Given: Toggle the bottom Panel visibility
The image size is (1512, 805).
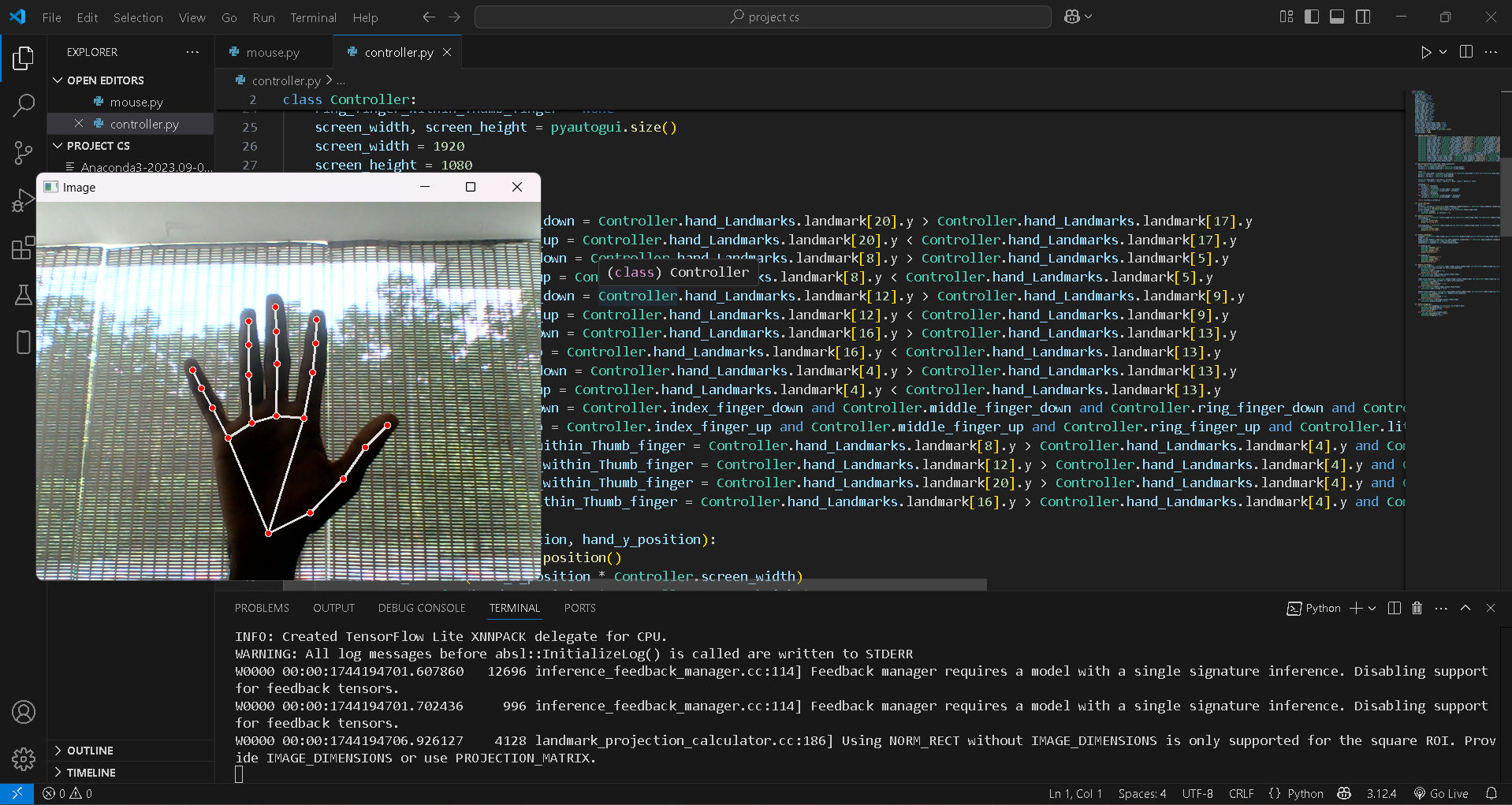Looking at the screenshot, I should tap(1337, 17).
